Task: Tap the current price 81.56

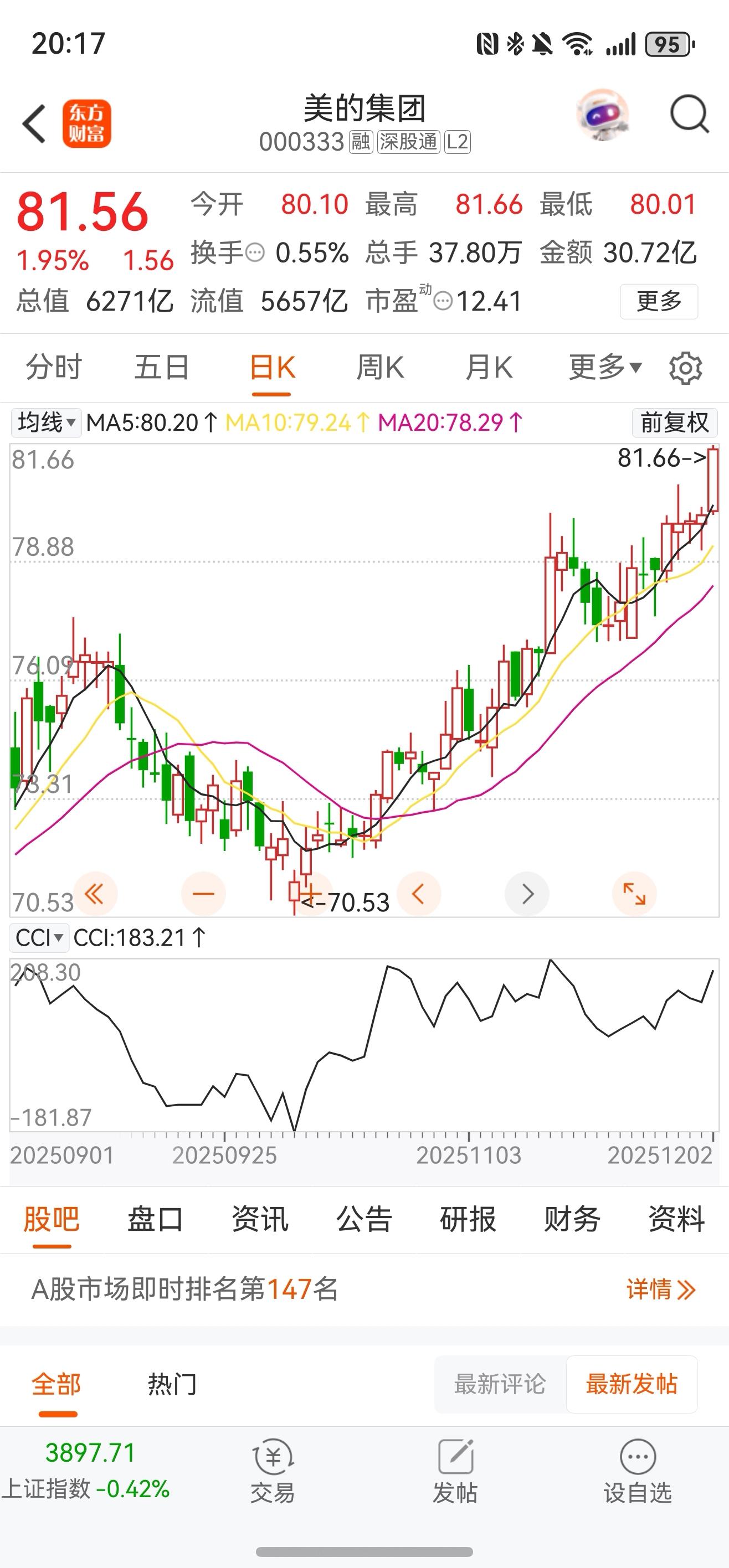Action: pos(83,212)
